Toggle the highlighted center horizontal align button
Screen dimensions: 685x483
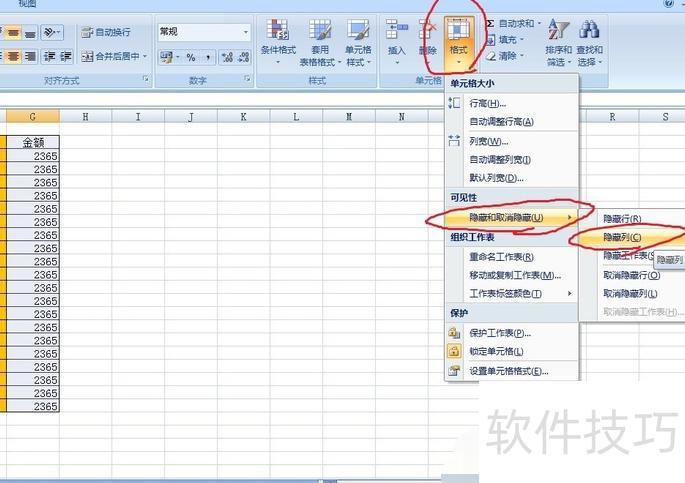pos(14,56)
